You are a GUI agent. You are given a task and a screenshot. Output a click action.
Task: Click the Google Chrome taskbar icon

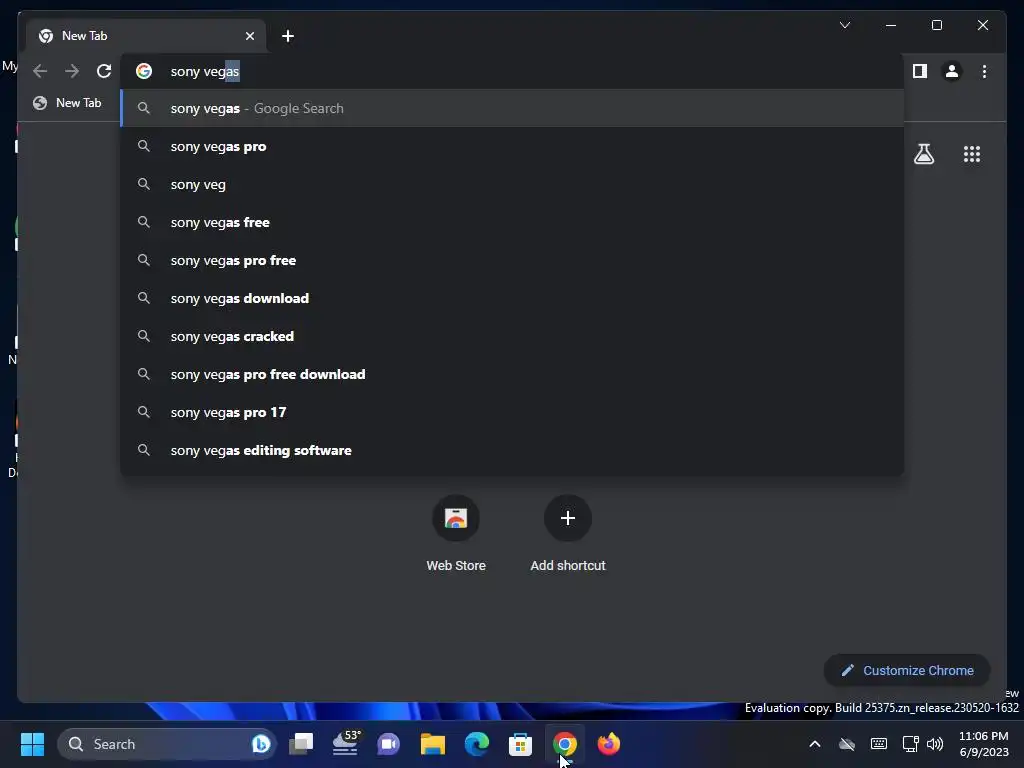pyautogui.click(x=565, y=744)
